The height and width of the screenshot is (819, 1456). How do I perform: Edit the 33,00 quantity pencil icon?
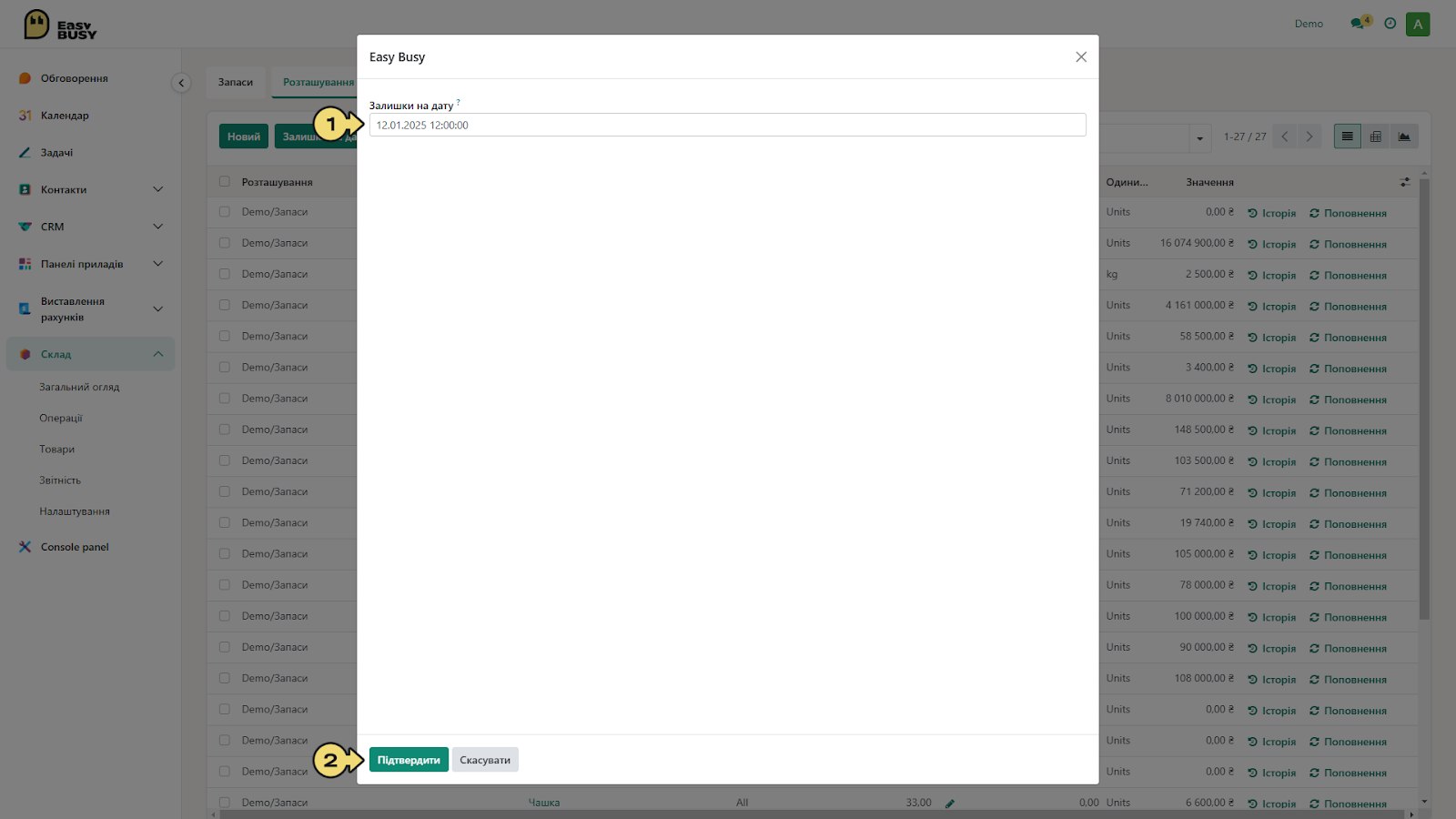pos(950,804)
